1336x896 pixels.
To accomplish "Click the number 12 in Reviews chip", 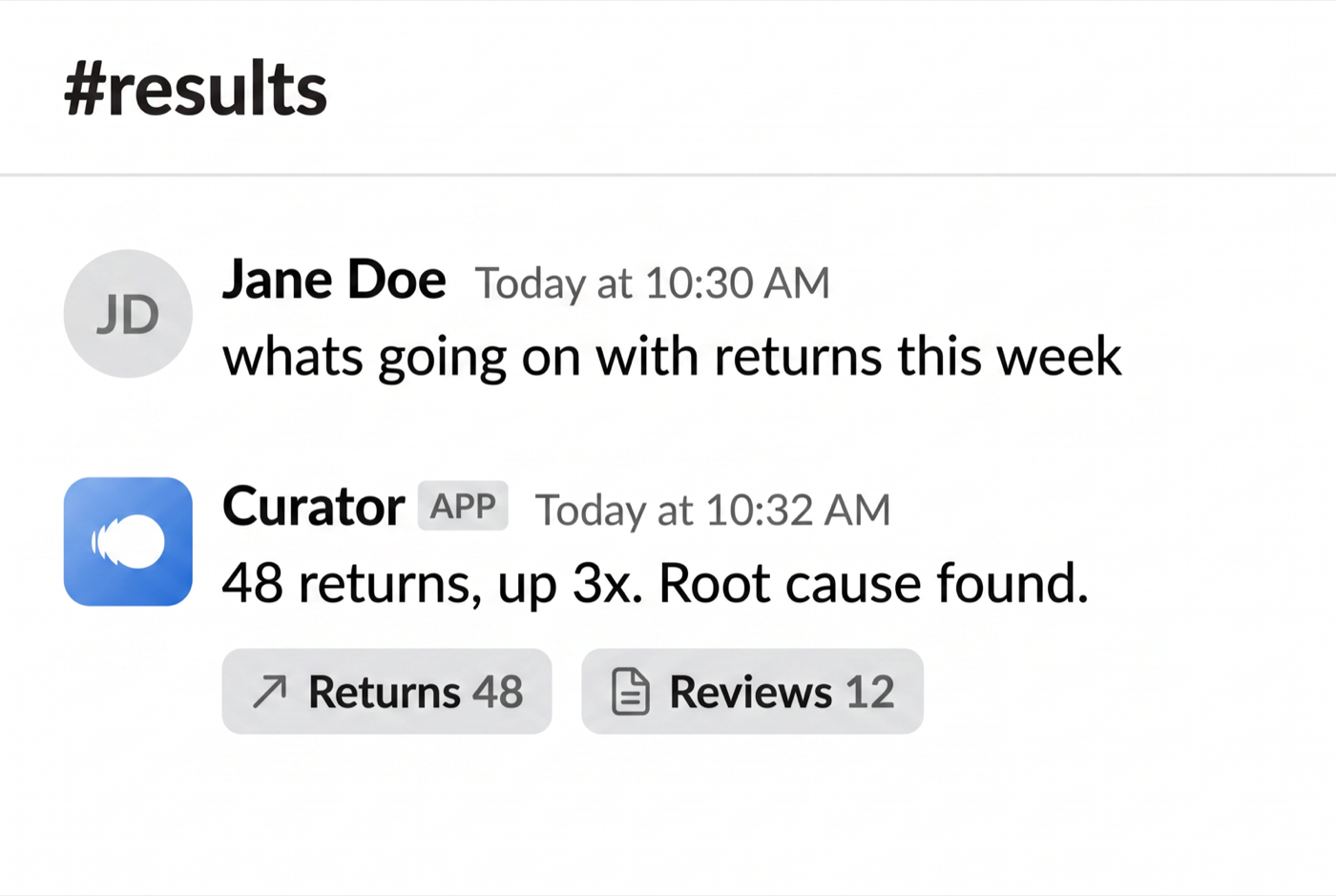I will (869, 692).
